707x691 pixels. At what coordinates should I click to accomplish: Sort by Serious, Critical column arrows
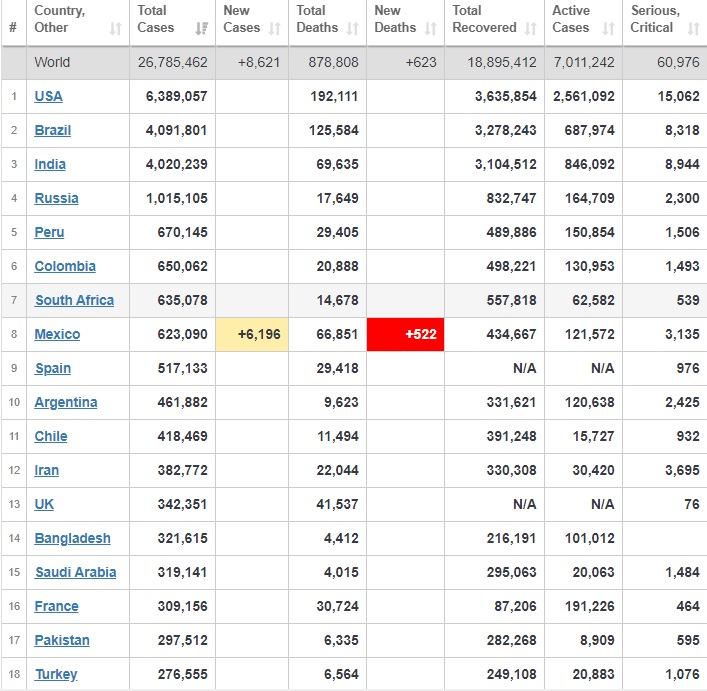[693, 28]
